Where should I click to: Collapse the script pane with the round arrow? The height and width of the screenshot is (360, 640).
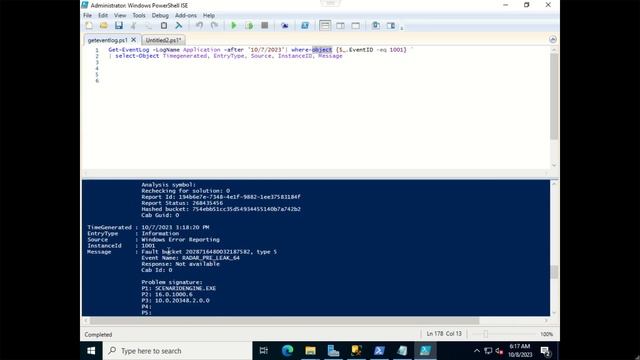coord(553,39)
